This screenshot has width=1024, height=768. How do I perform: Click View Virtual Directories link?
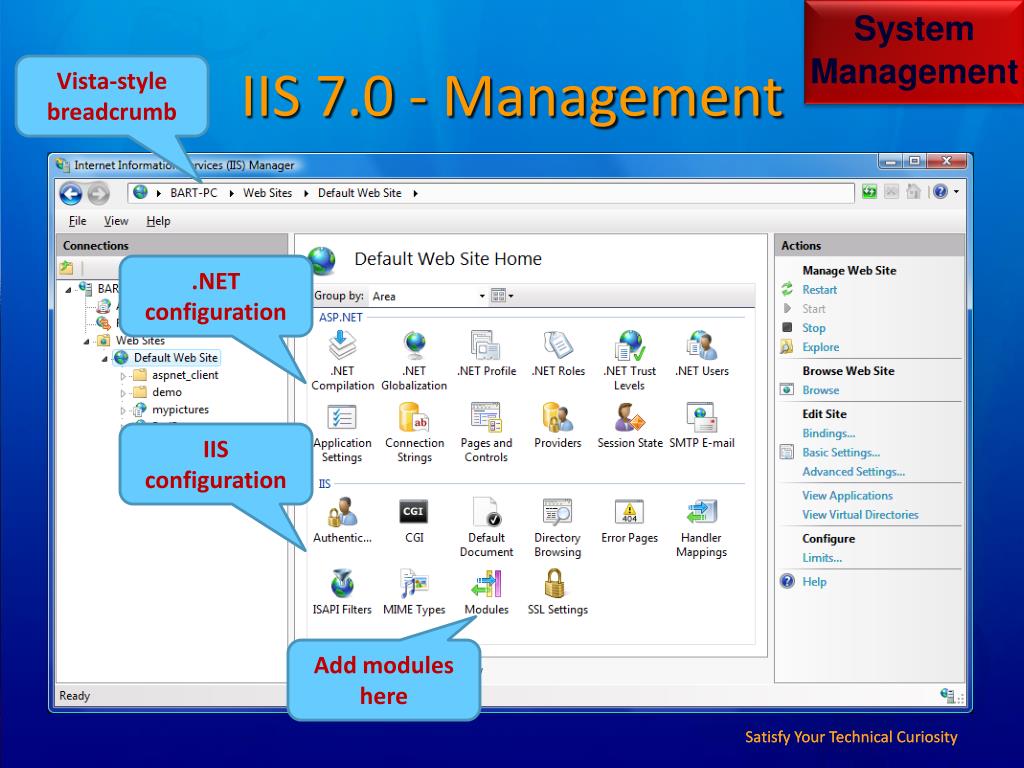860,515
